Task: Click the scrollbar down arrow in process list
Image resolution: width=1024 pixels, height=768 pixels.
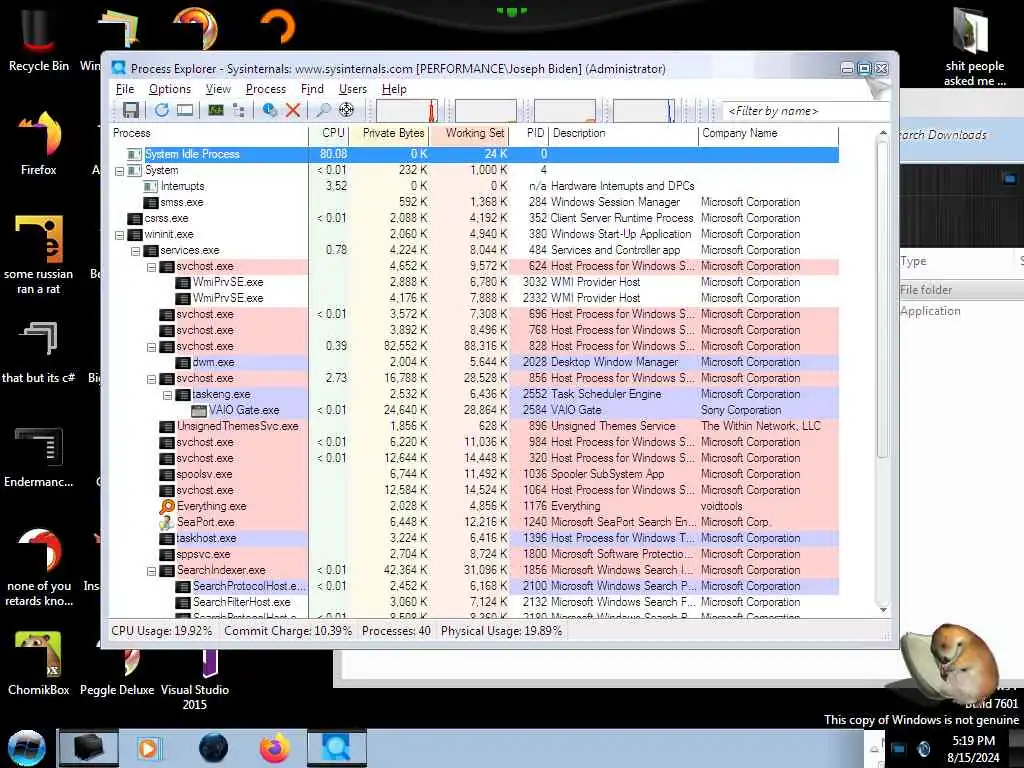Action: click(x=883, y=609)
